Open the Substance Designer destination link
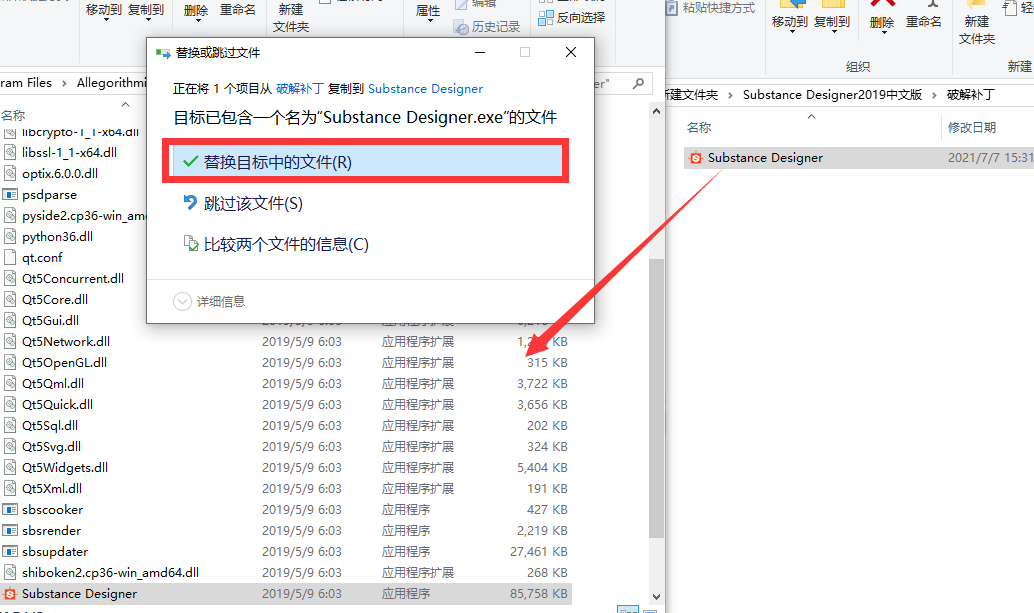Image resolution: width=1034 pixels, height=613 pixels. point(425,88)
